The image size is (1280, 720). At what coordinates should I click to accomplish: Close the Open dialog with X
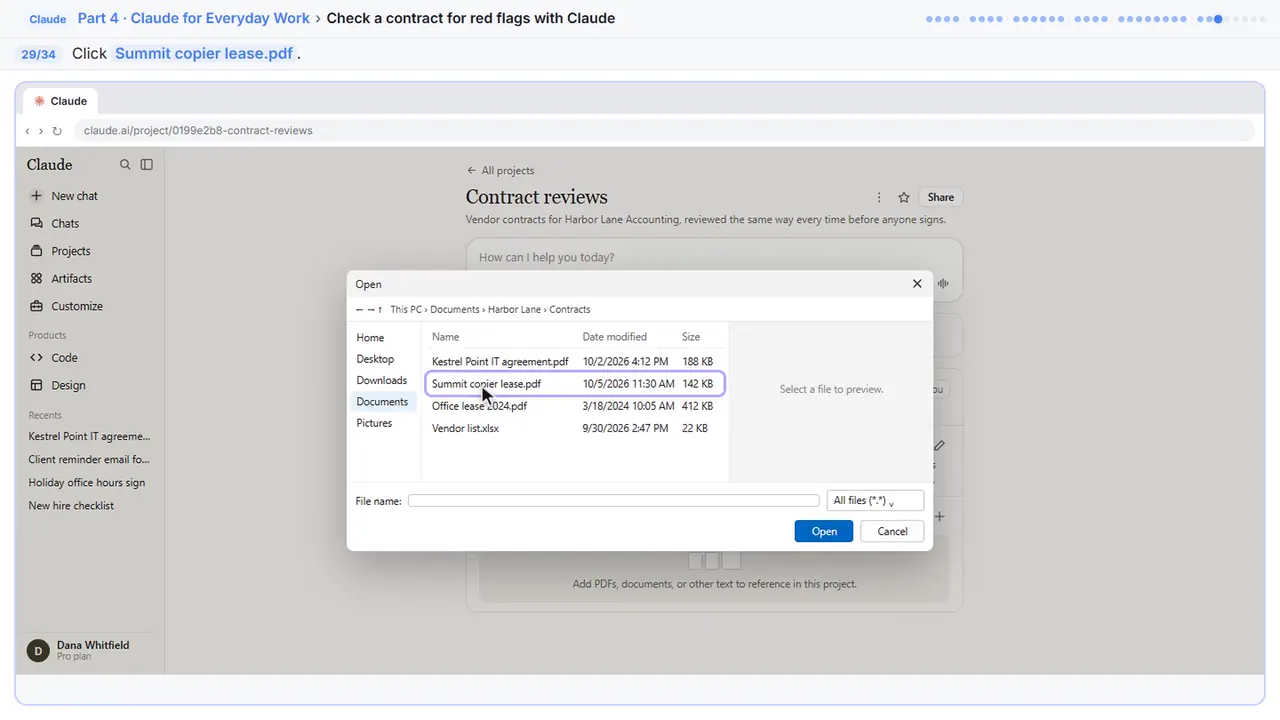click(x=917, y=284)
